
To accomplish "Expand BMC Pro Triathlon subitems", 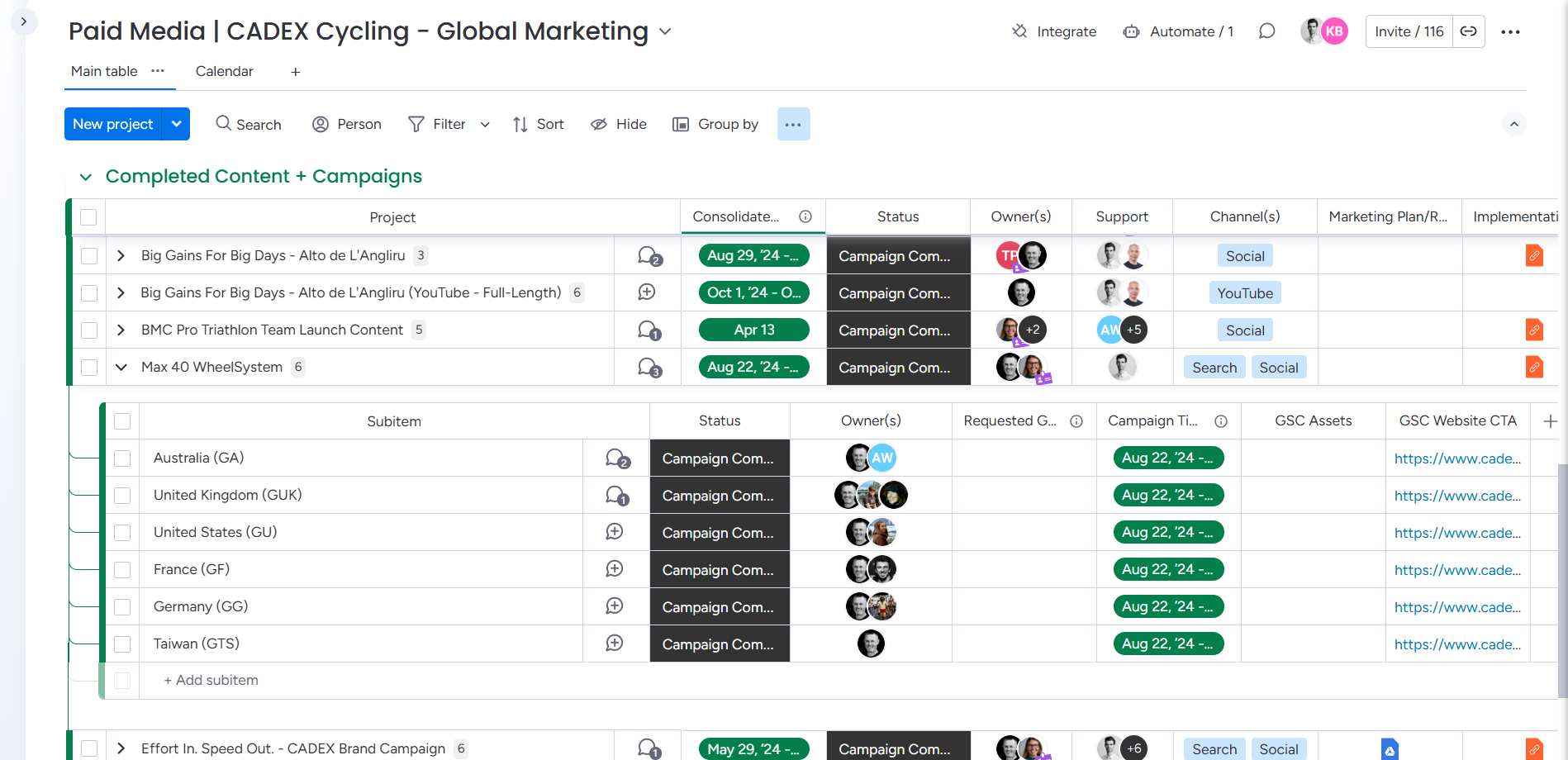I will [x=121, y=330].
